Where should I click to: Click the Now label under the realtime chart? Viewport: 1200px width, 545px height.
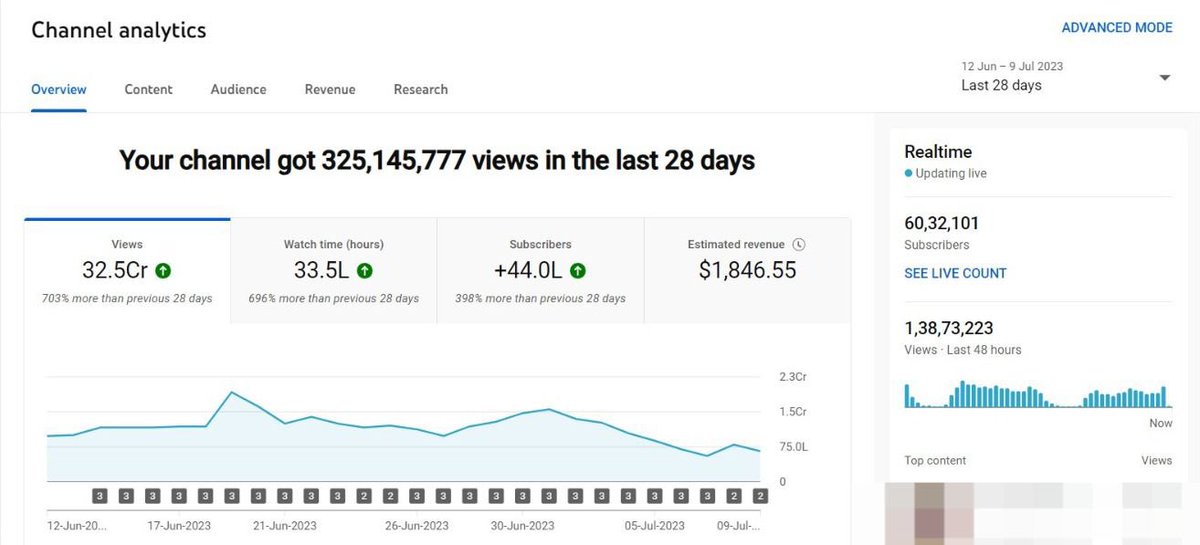coord(1161,423)
